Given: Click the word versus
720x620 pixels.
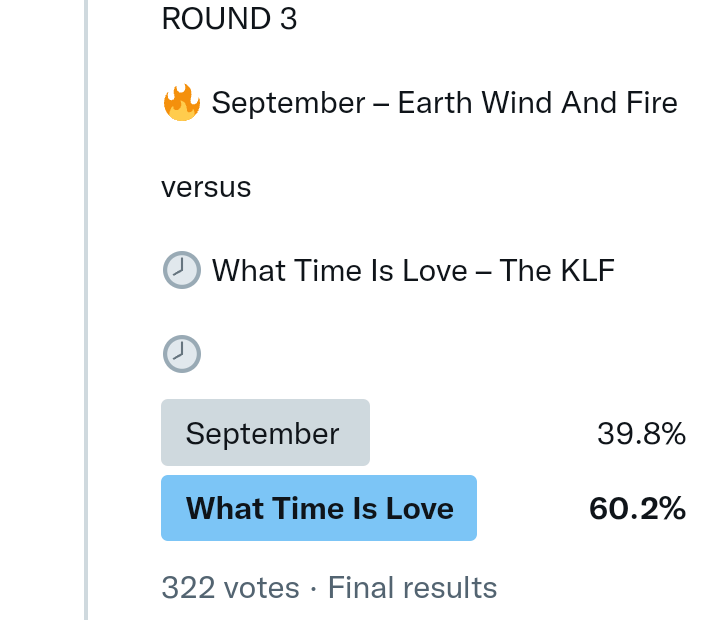Looking at the screenshot, I should point(206,187).
